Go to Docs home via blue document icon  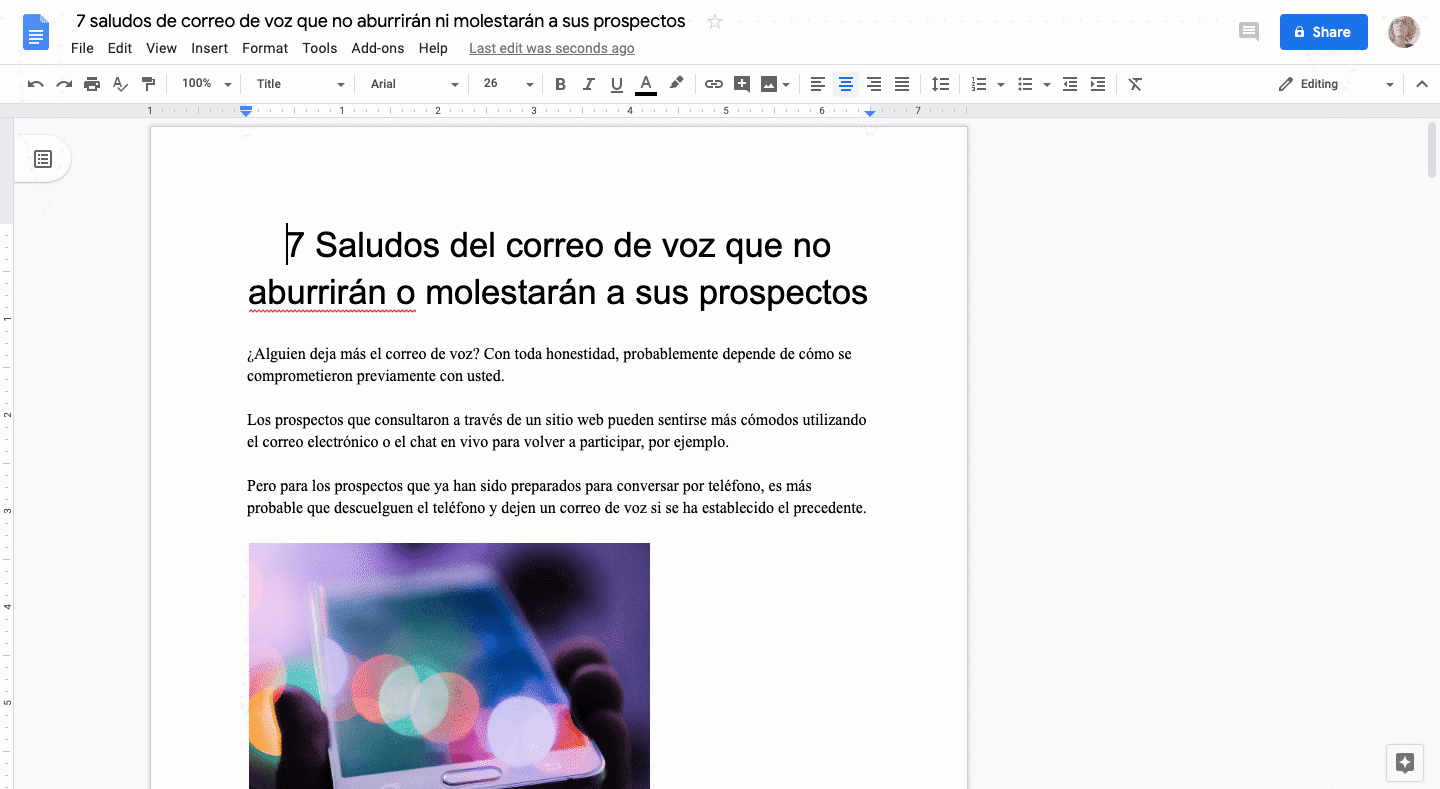pyautogui.click(x=36, y=32)
